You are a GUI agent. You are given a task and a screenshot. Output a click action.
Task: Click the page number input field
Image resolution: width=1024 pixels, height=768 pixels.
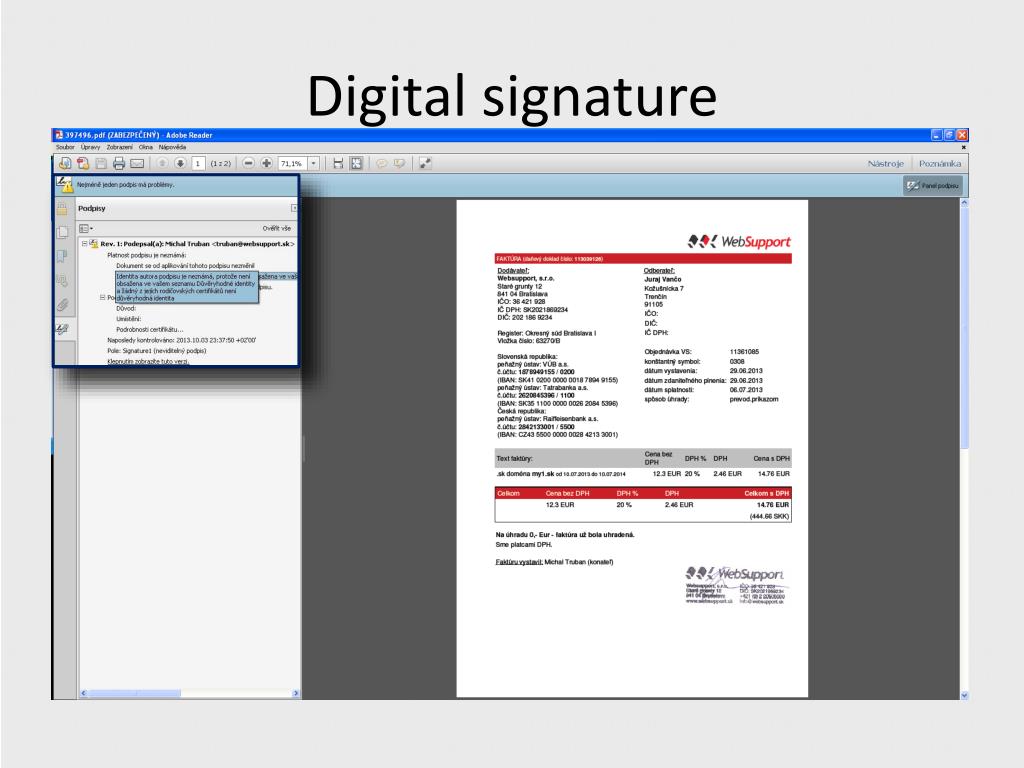pyautogui.click(x=198, y=163)
